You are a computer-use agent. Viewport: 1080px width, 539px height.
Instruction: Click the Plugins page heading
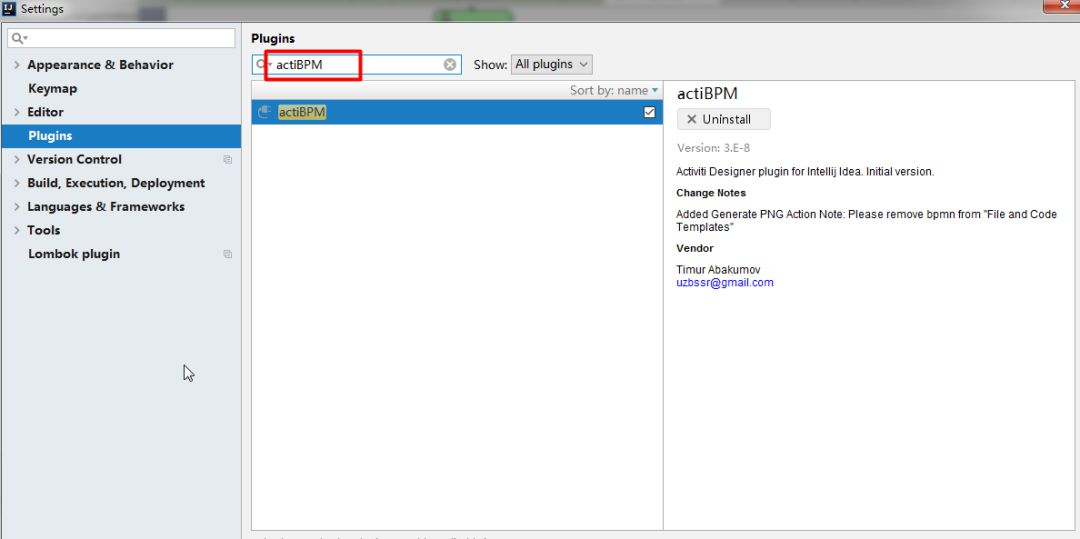coord(273,39)
